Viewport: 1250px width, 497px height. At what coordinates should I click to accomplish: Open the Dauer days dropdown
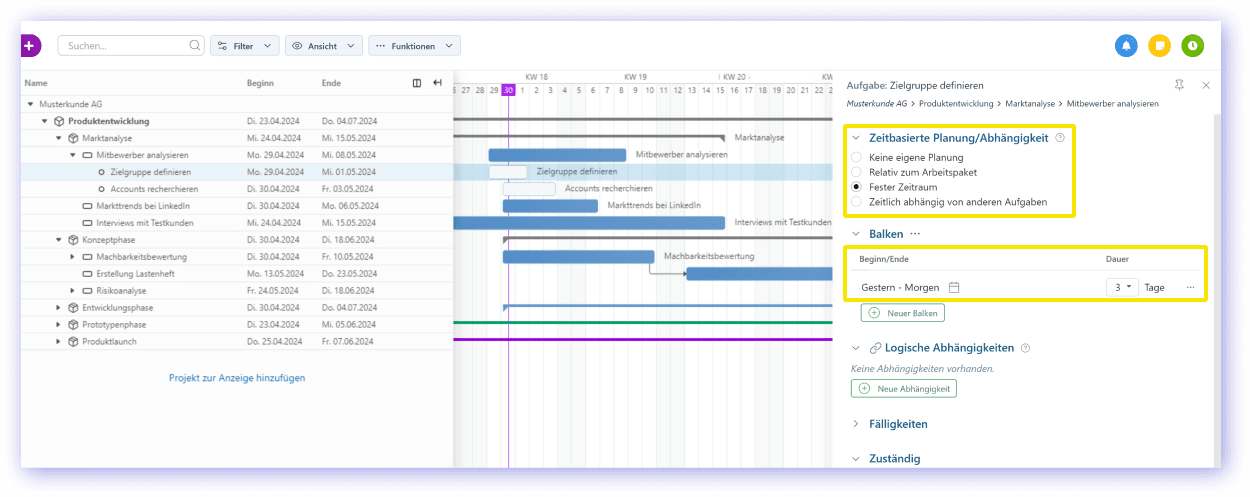[x=1122, y=288]
